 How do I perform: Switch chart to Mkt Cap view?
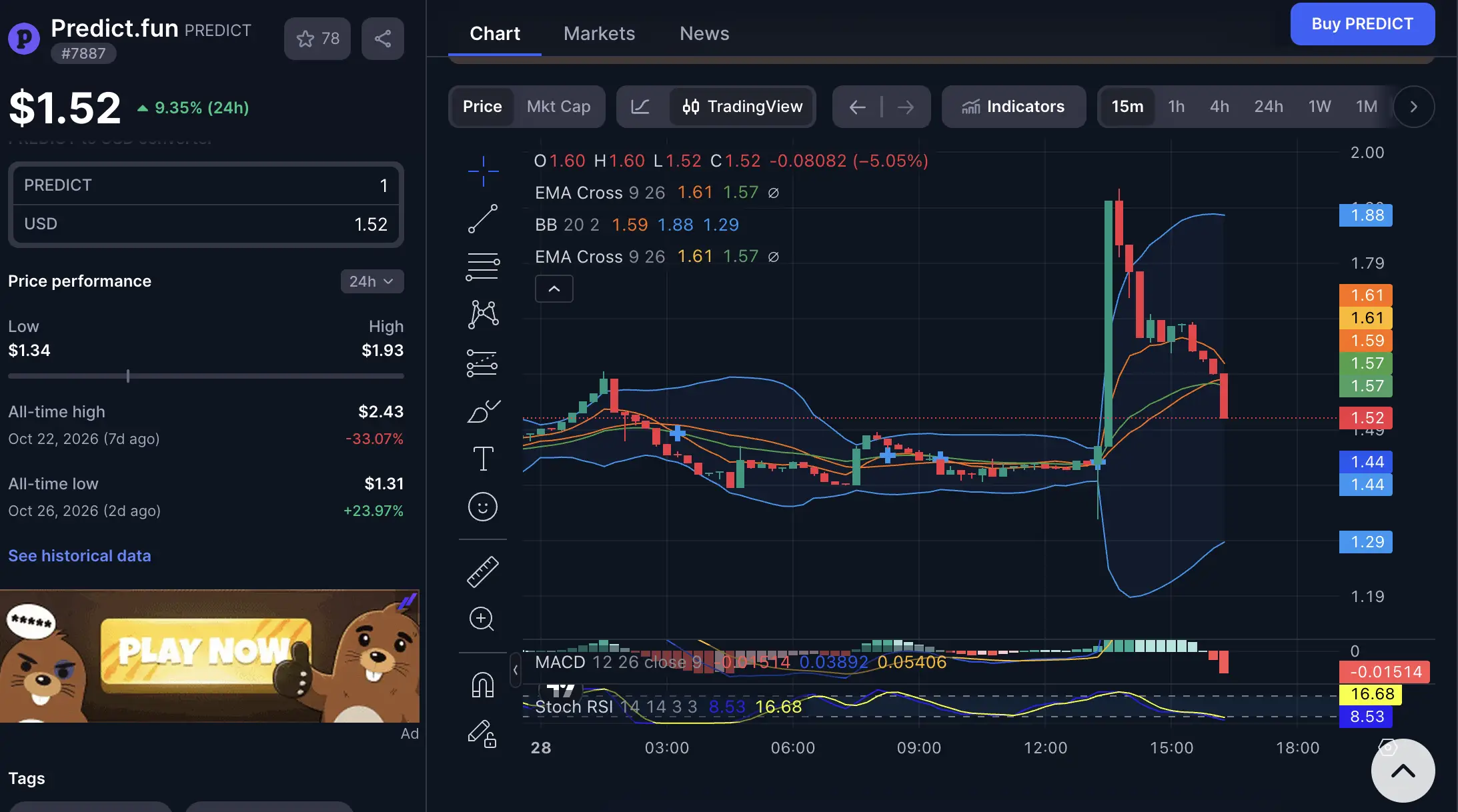click(558, 107)
